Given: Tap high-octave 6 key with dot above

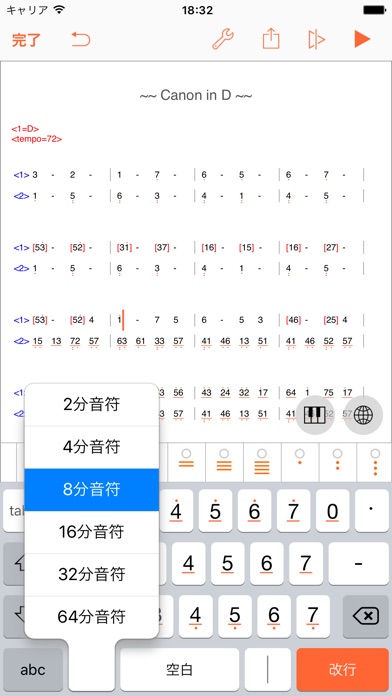Looking at the screenshot, I should [x=254, y=511].
